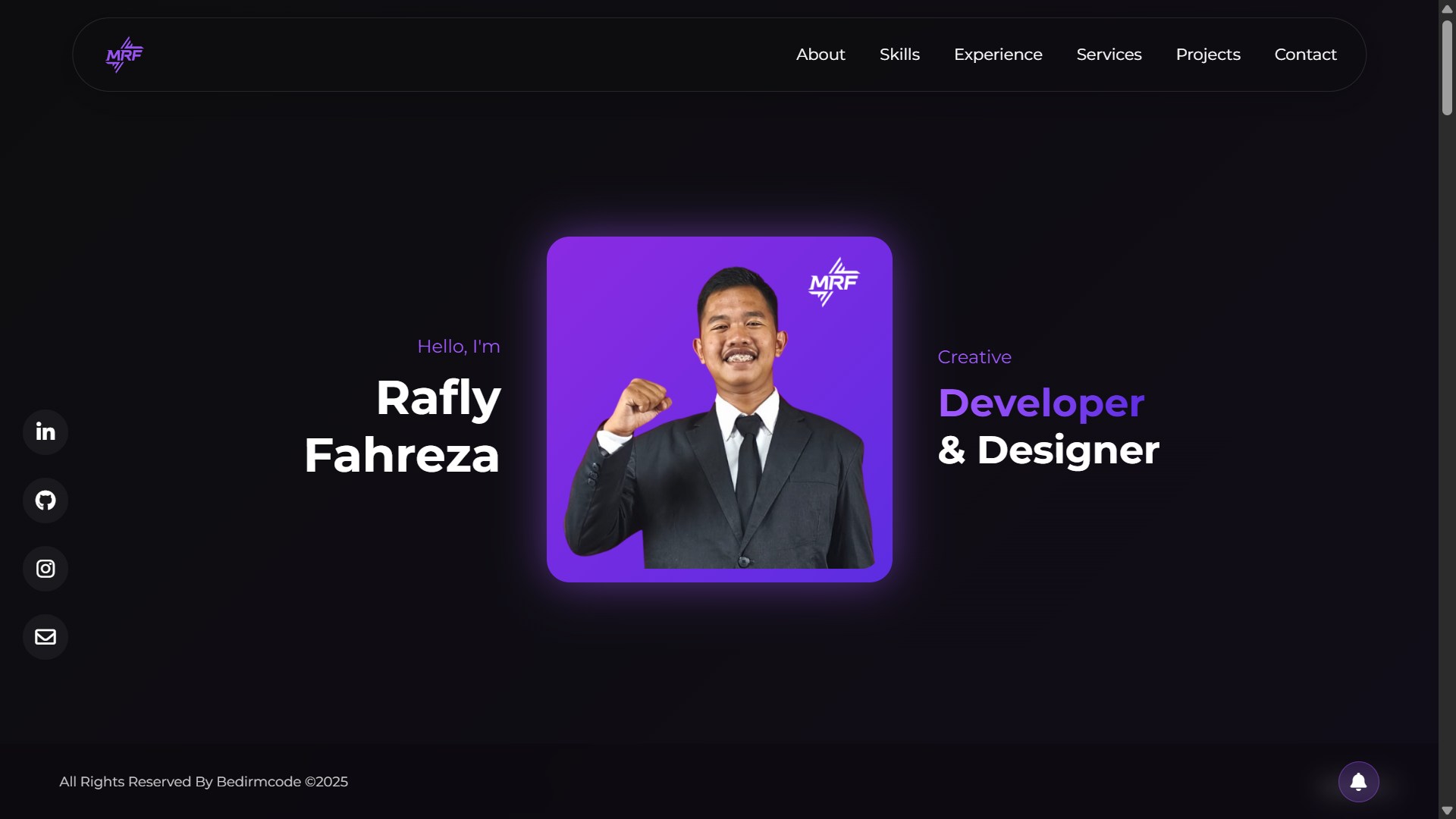Click the notification bell icon
The height and width of the screenshot is (819, 1456).
click(x=1357, y=782)
